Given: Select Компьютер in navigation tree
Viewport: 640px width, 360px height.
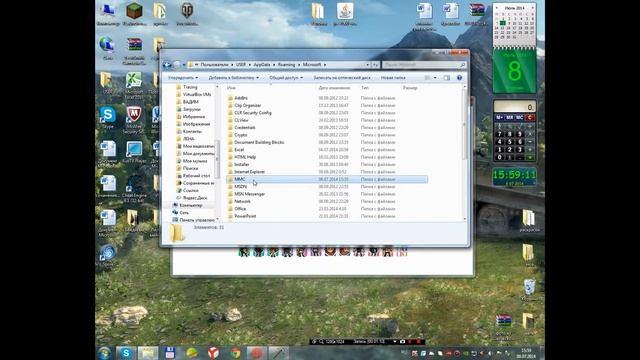Looking at the screenshot, I should (x=191, y=205).
